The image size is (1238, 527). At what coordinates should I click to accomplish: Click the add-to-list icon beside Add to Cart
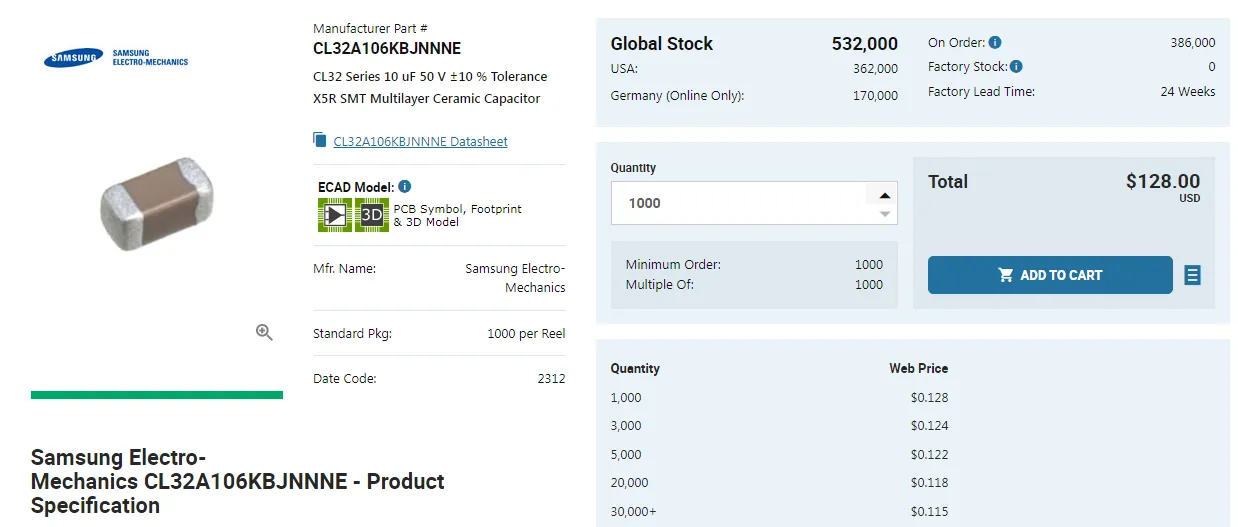pyautogui.click(x=1192, y=275)
